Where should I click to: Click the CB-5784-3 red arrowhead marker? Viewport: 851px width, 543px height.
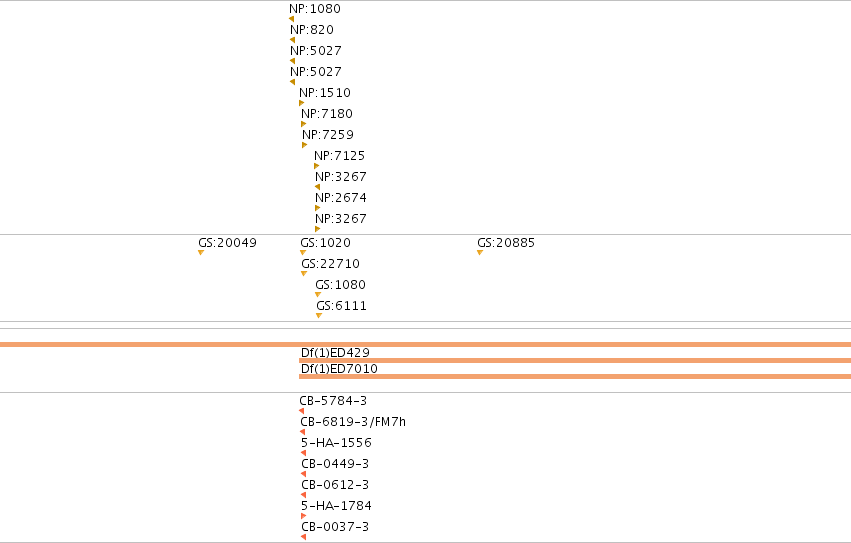point(302,411)
